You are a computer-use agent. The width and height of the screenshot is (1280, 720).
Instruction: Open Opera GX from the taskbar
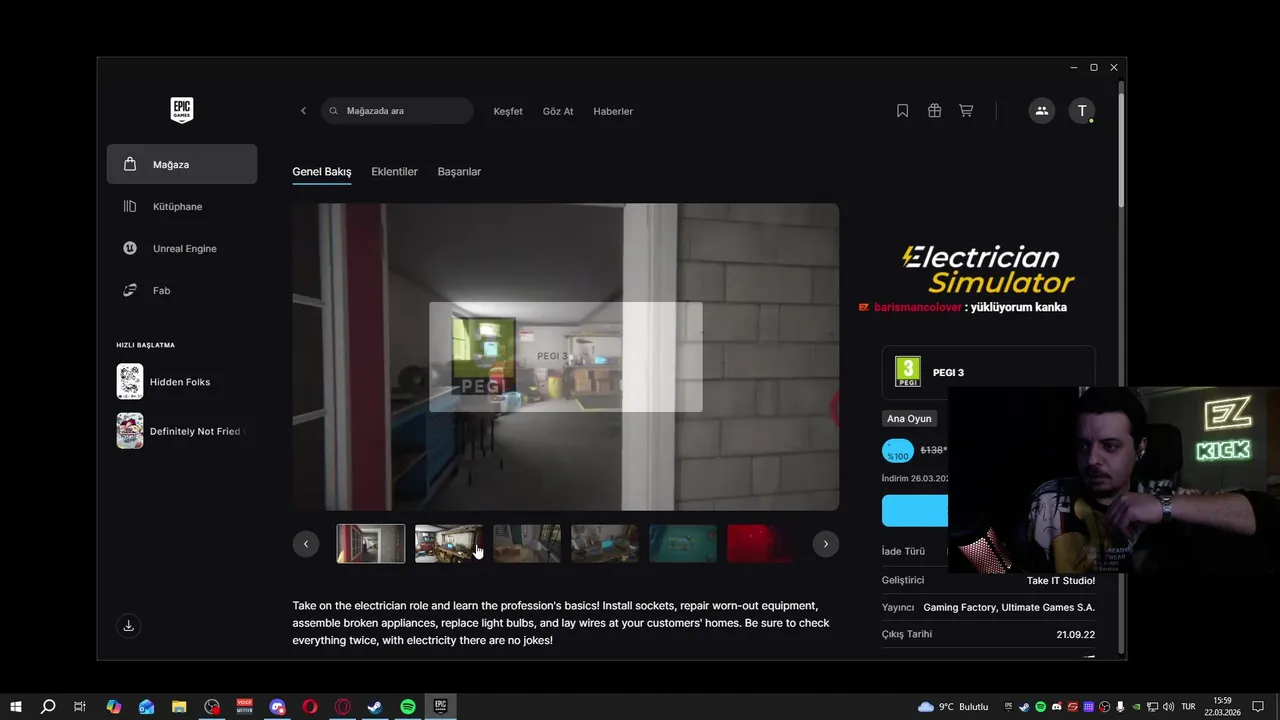click(343, 707)
